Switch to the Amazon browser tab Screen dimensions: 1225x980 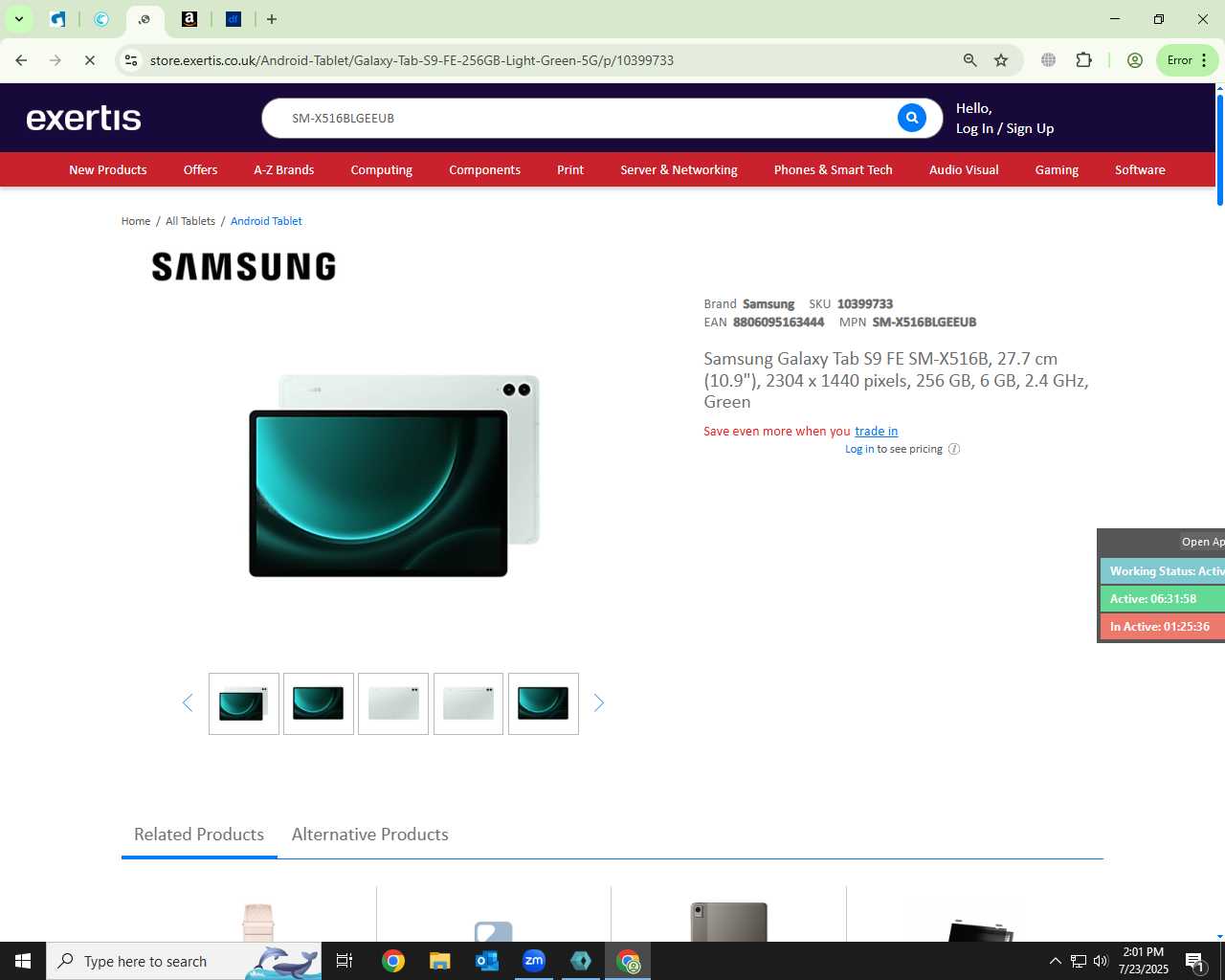189,19
